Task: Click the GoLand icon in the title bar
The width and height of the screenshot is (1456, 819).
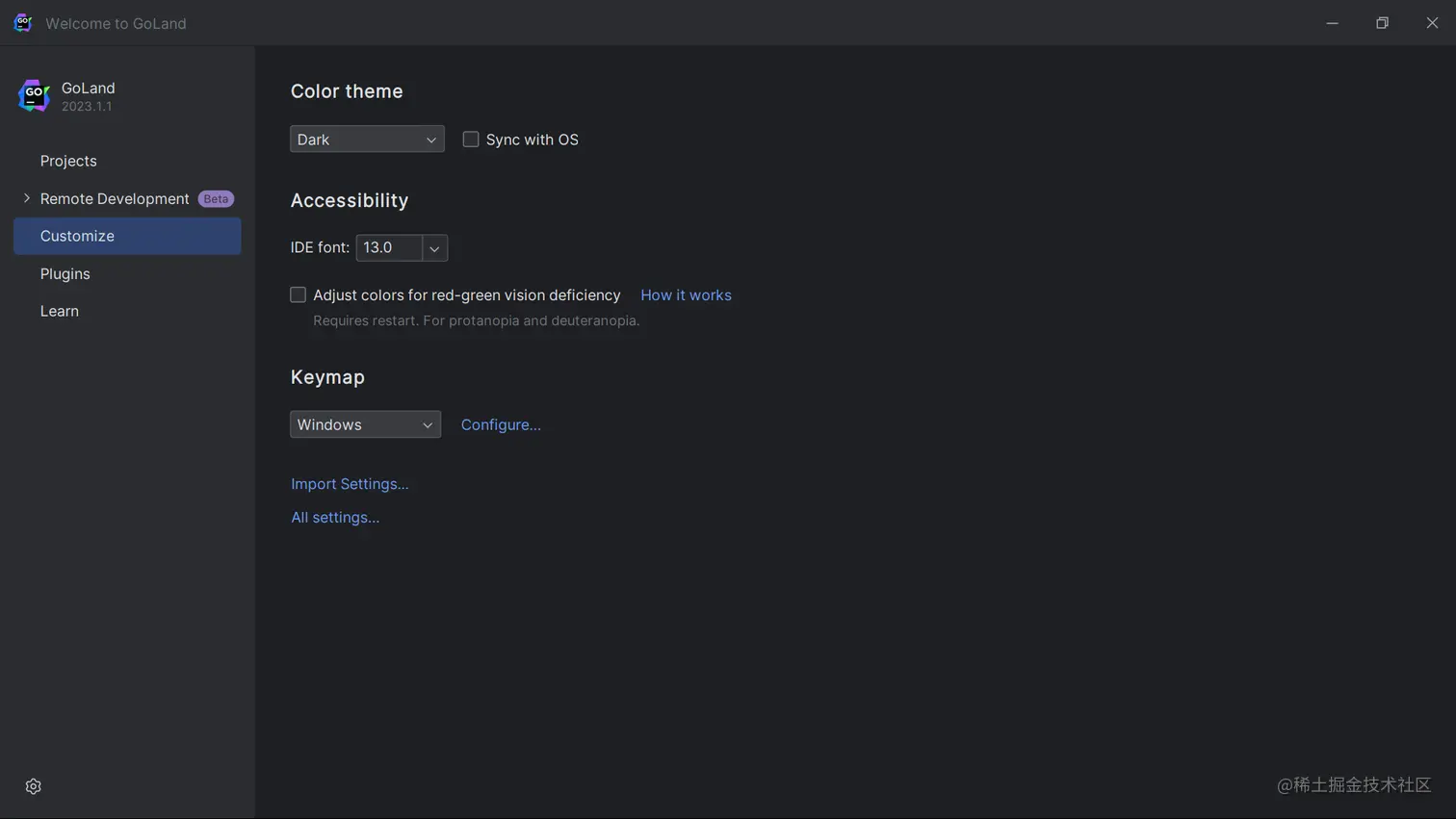Action: click(23, 23)
